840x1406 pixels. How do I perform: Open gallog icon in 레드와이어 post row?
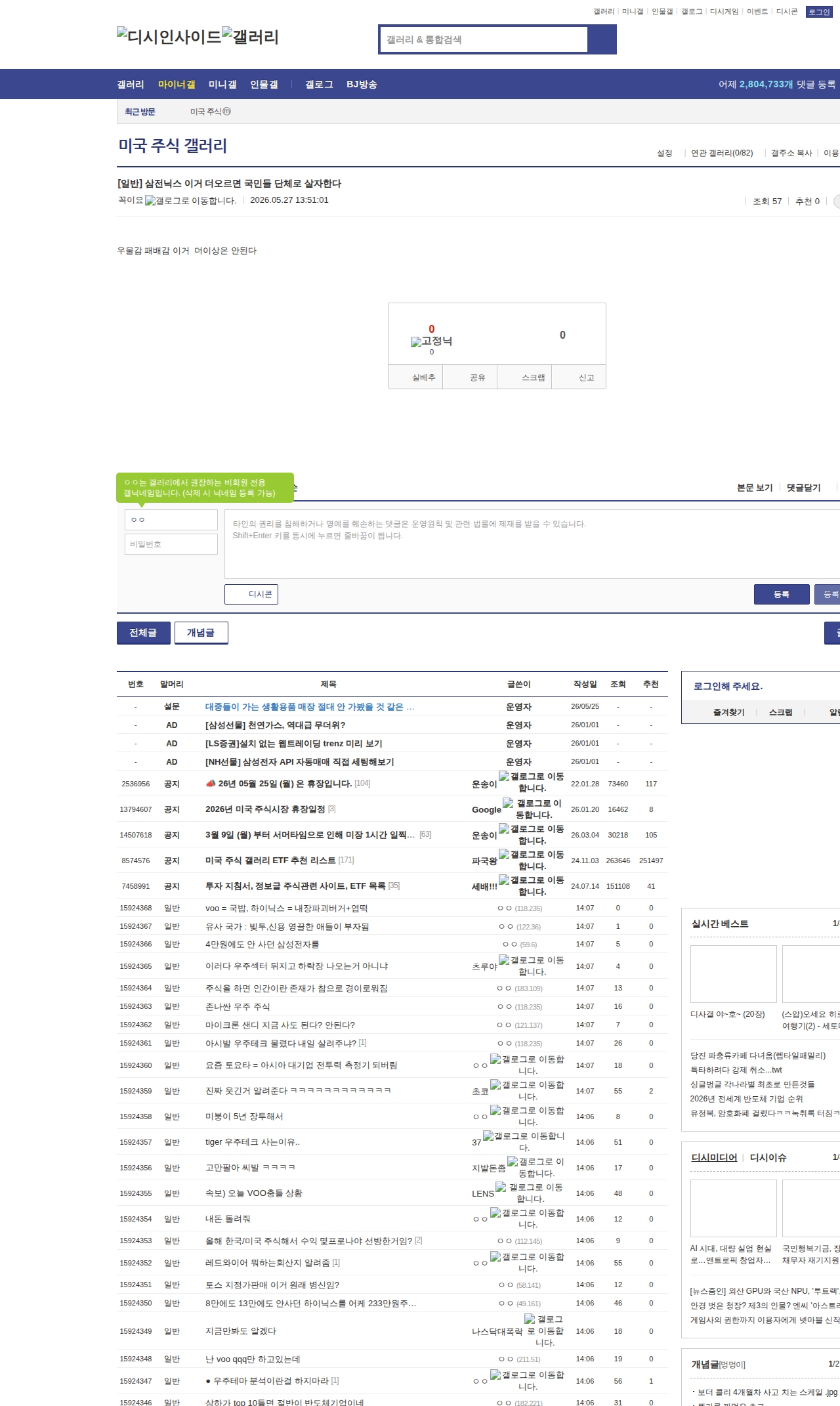tap(528, 1262)
